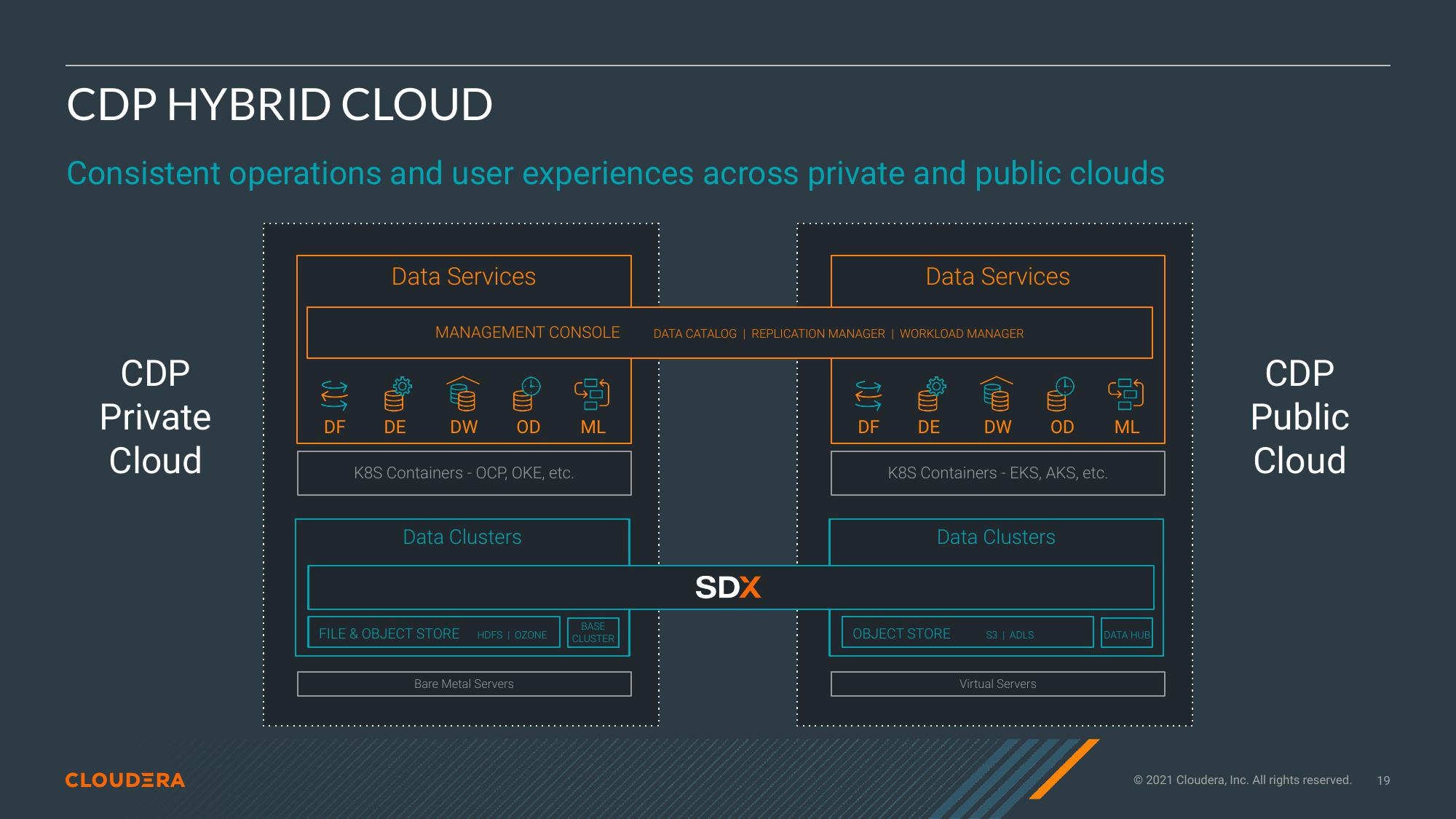Image resolution: width=1456 pixels, height=819 pixels.
Task: Select the DATA CATALOG text
Action: [x=695, y=333]
